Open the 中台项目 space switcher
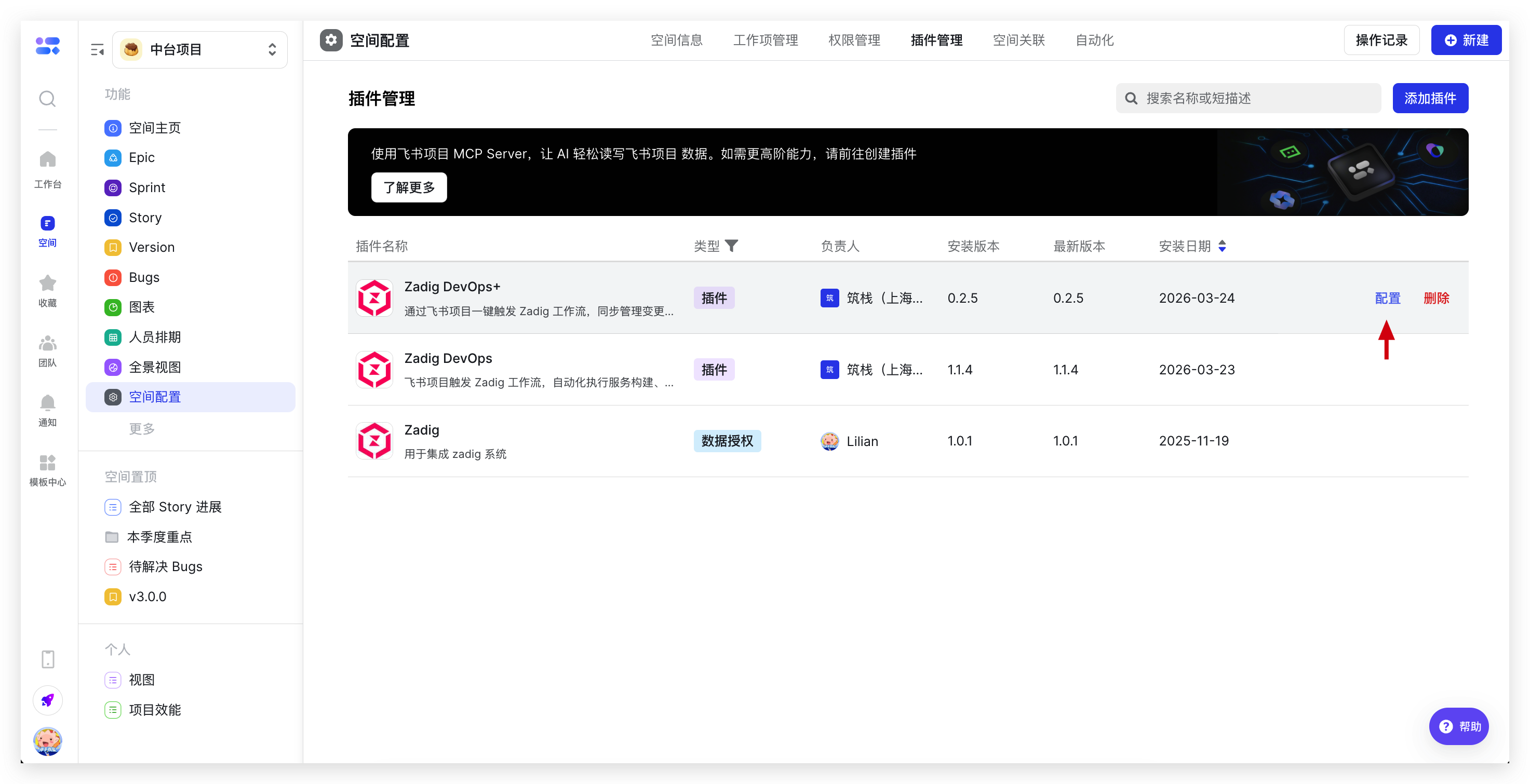Viewport: 1530px width, 784px height. (200, 49)
